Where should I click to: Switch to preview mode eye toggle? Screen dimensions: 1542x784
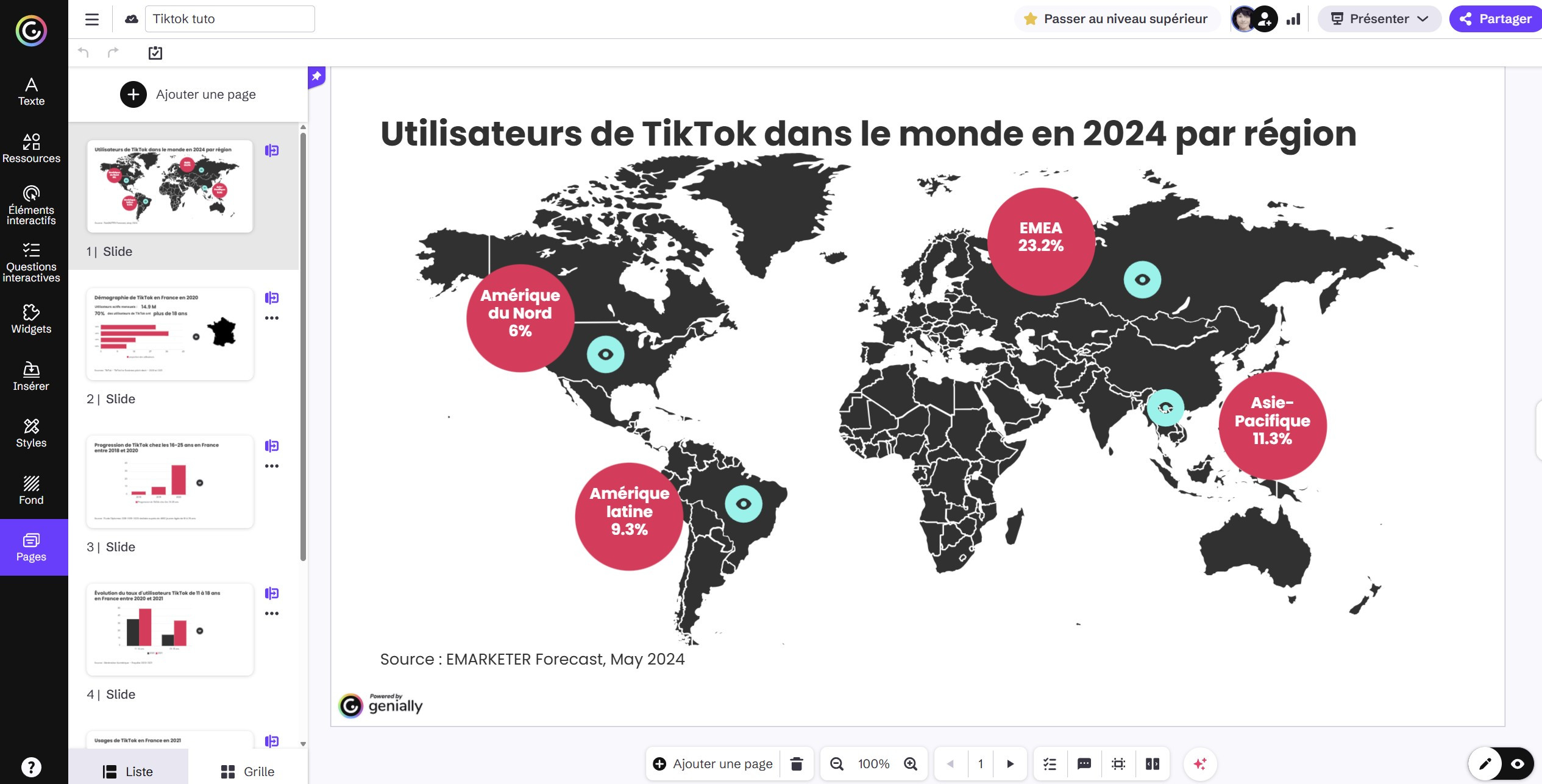(1518, 764)
